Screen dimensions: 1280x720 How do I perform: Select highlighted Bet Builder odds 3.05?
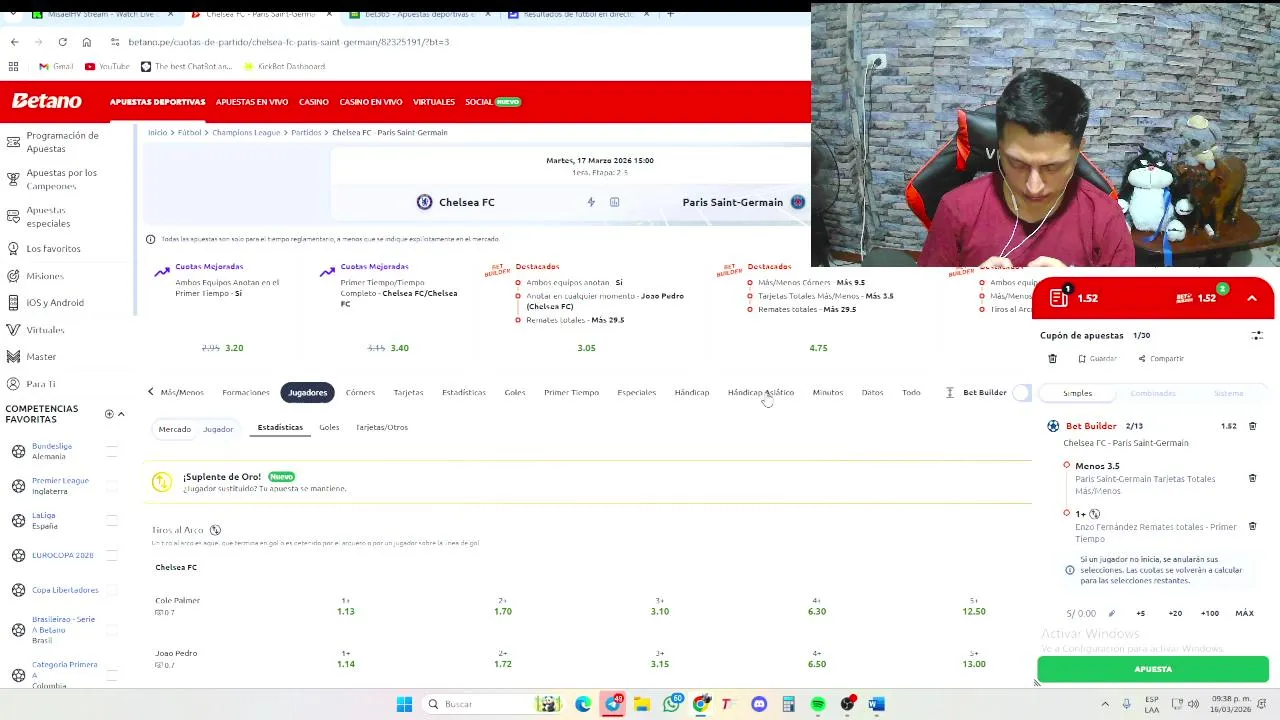point(586,348)
